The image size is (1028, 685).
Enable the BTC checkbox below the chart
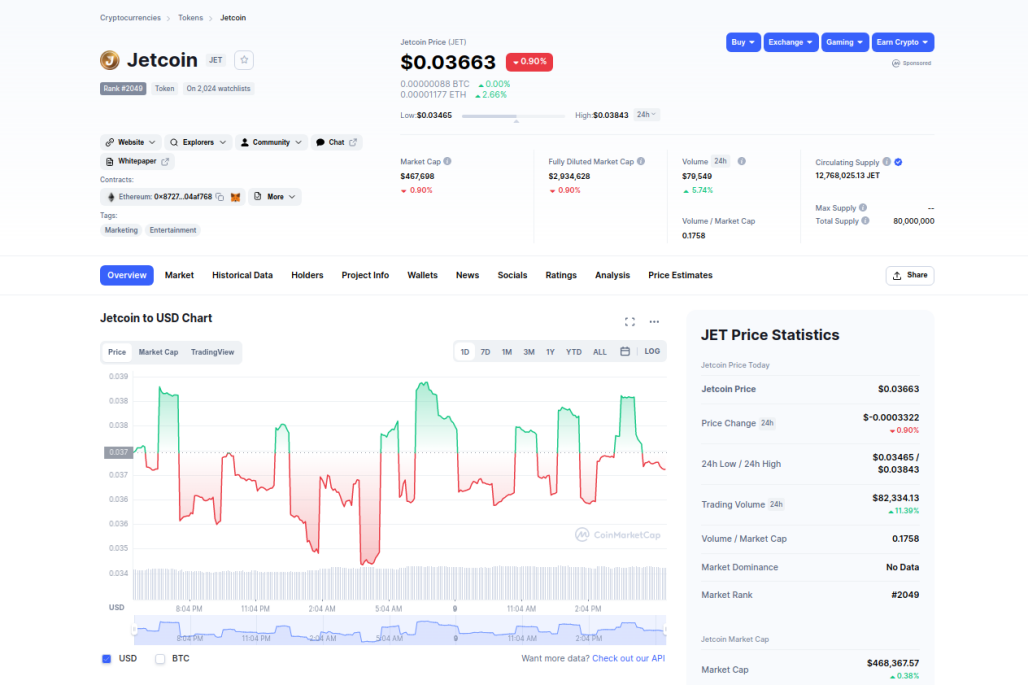159,658
